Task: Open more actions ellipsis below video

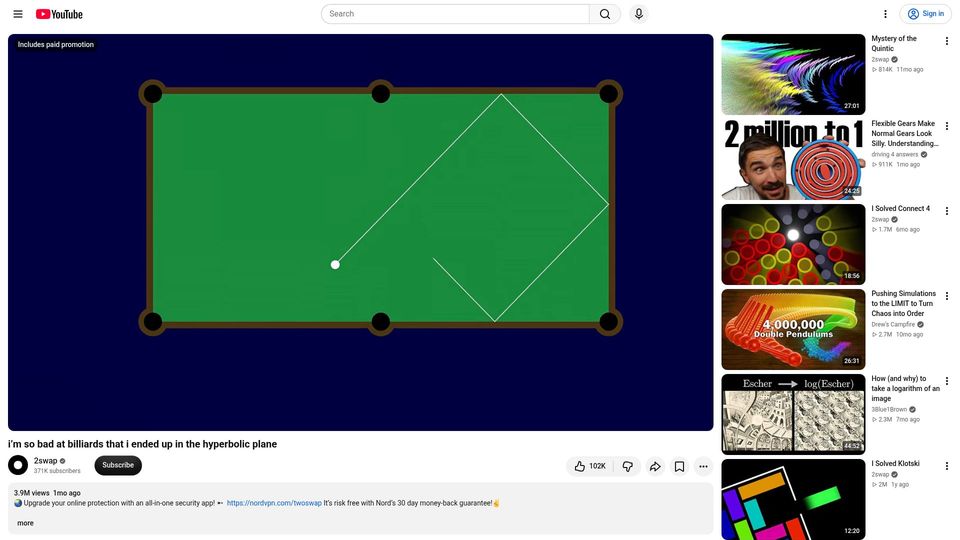Action: point(703,467)
